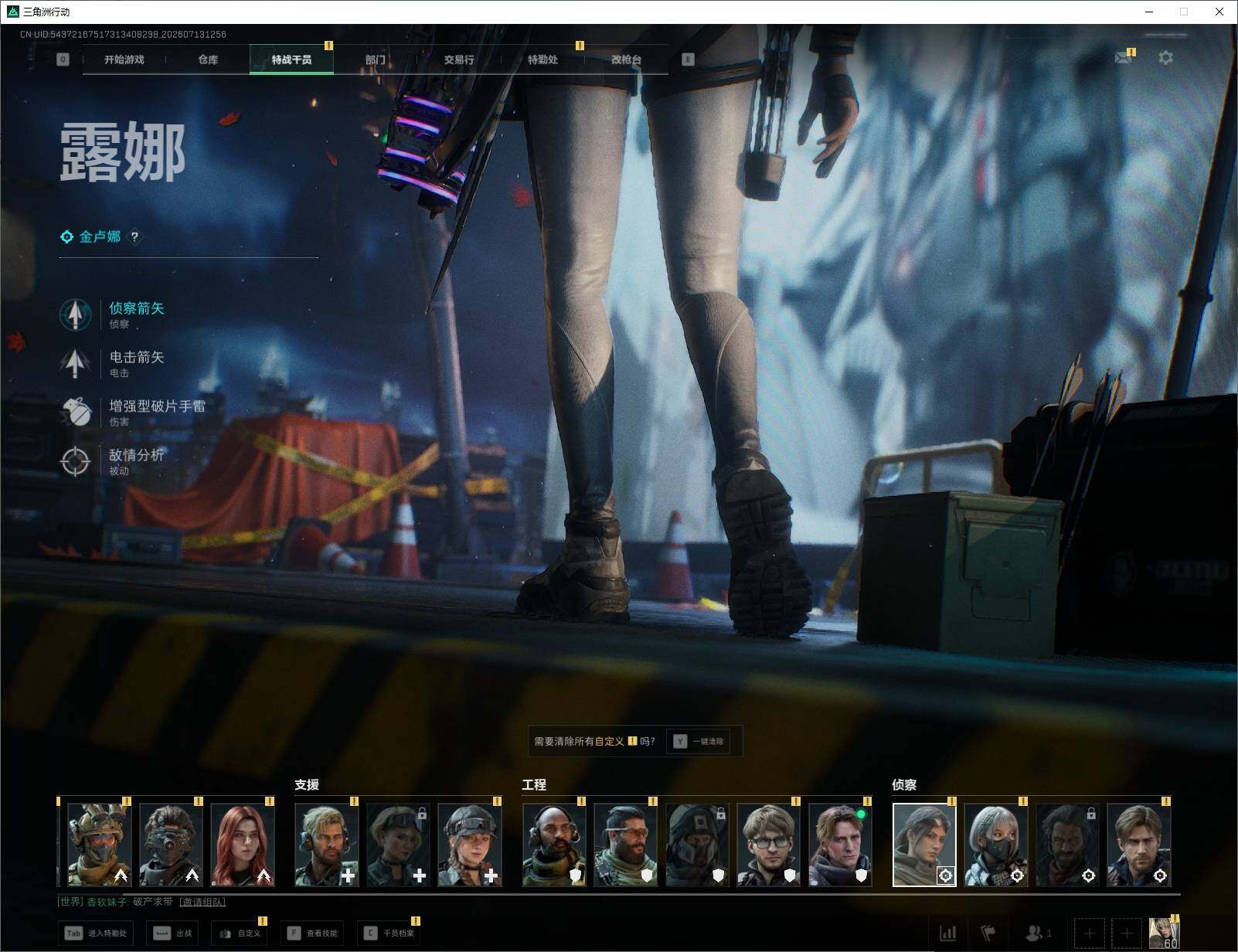Select the masked white-haired recon operator
1238x952 pixels.
pos(995,844)
